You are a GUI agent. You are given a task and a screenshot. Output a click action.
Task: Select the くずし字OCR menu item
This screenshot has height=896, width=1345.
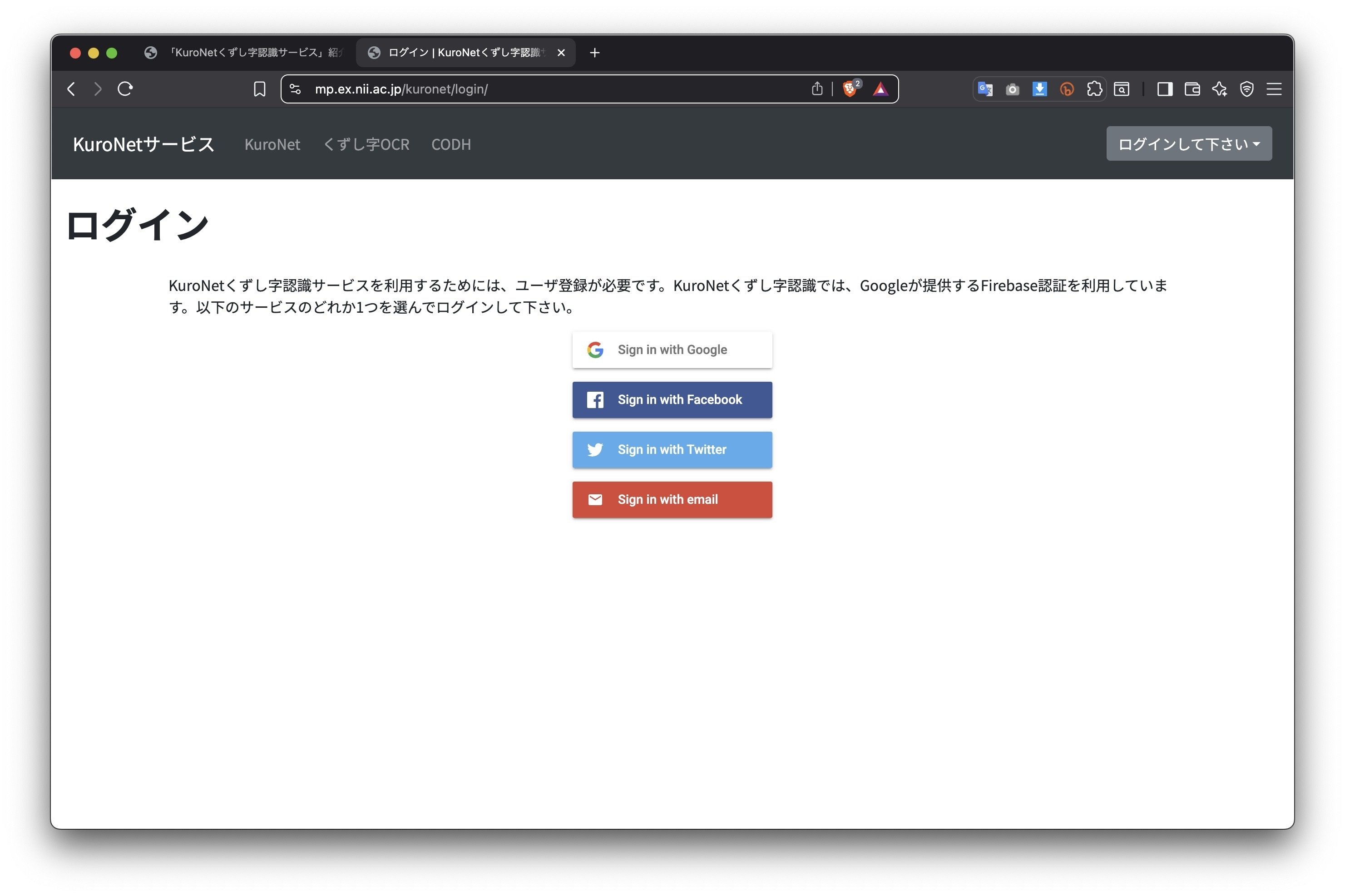[366, 145]
